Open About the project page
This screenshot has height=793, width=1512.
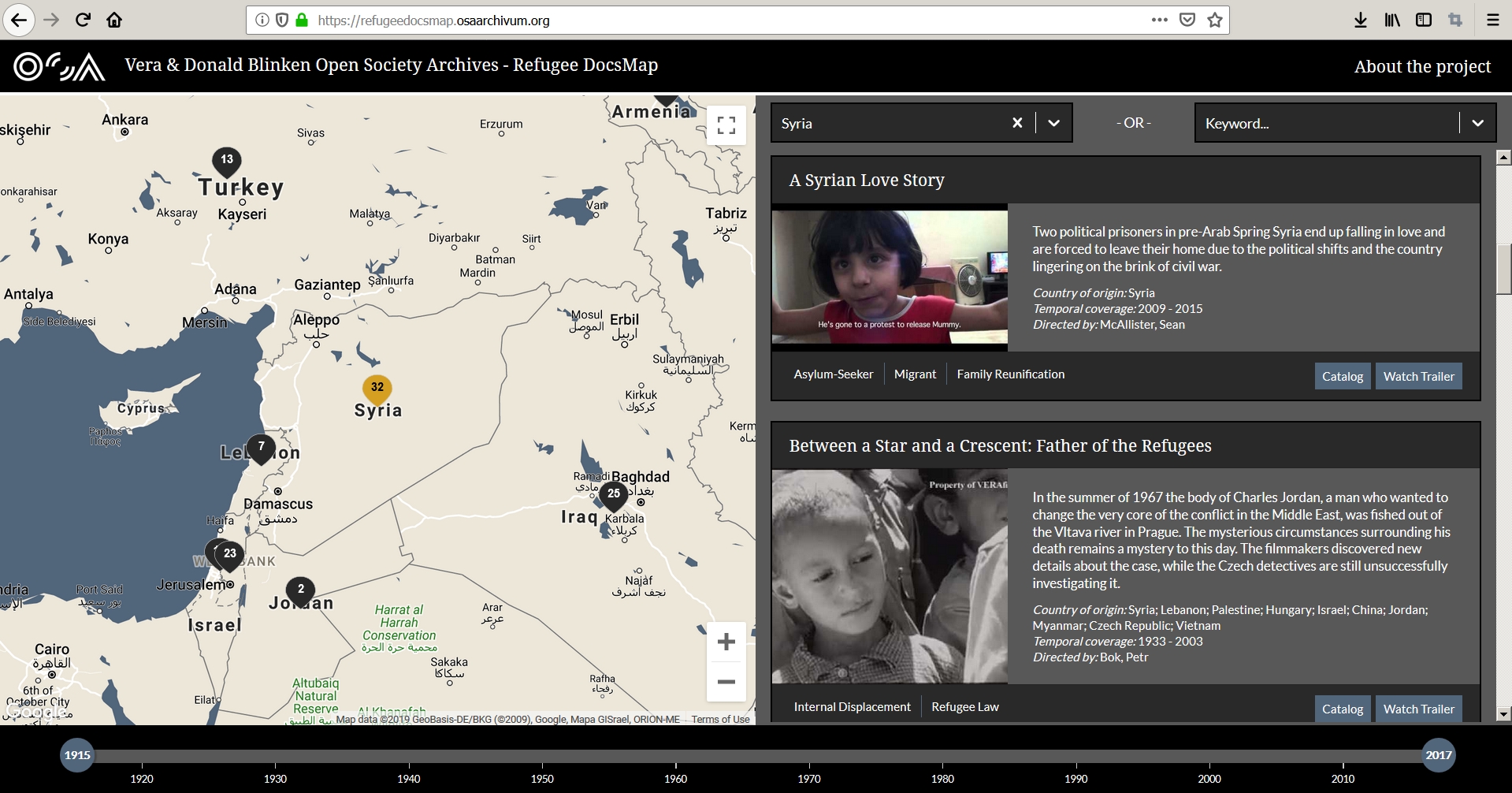1422,66
